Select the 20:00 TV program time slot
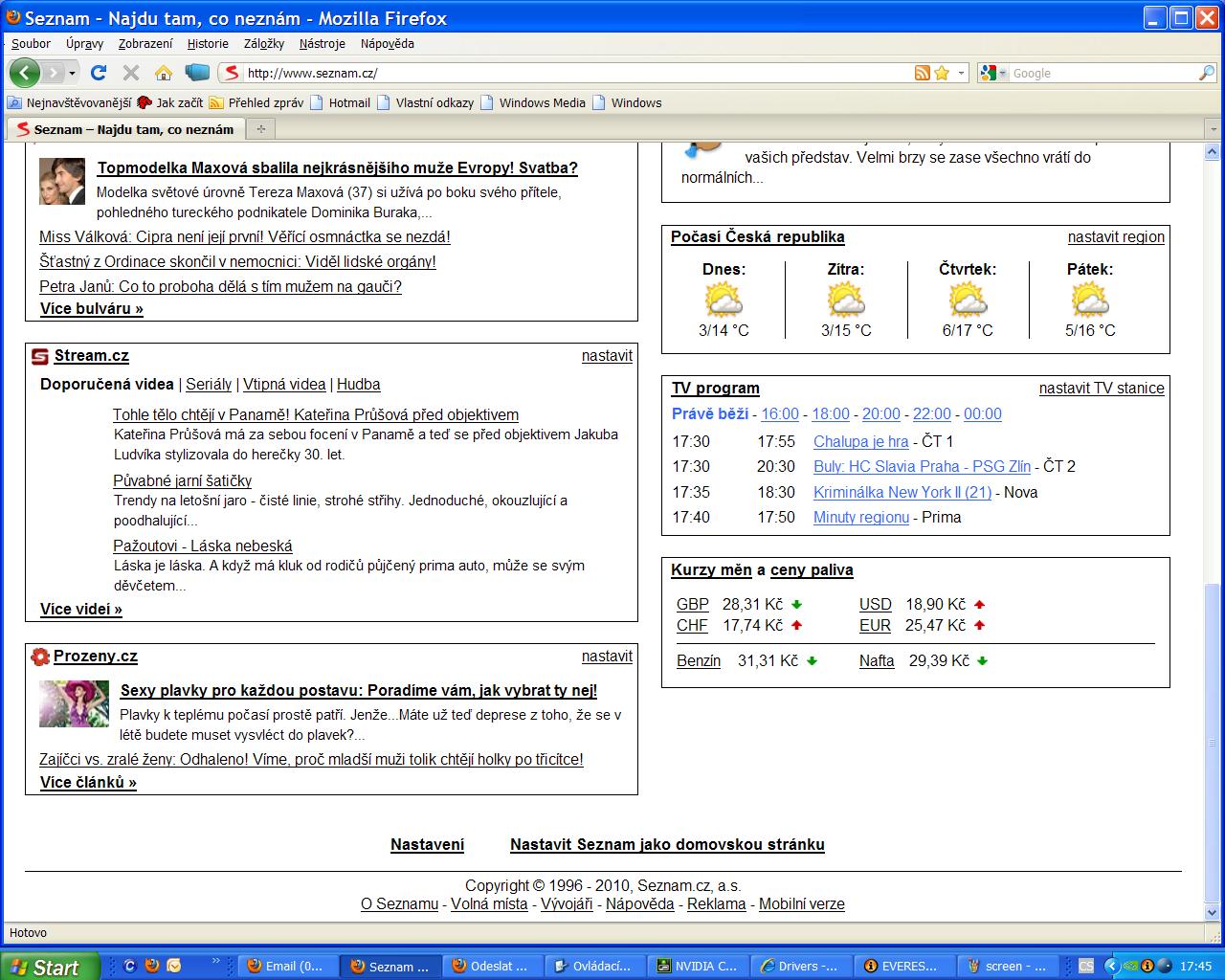The image size is (1225, 980). [x=880, y=413]
